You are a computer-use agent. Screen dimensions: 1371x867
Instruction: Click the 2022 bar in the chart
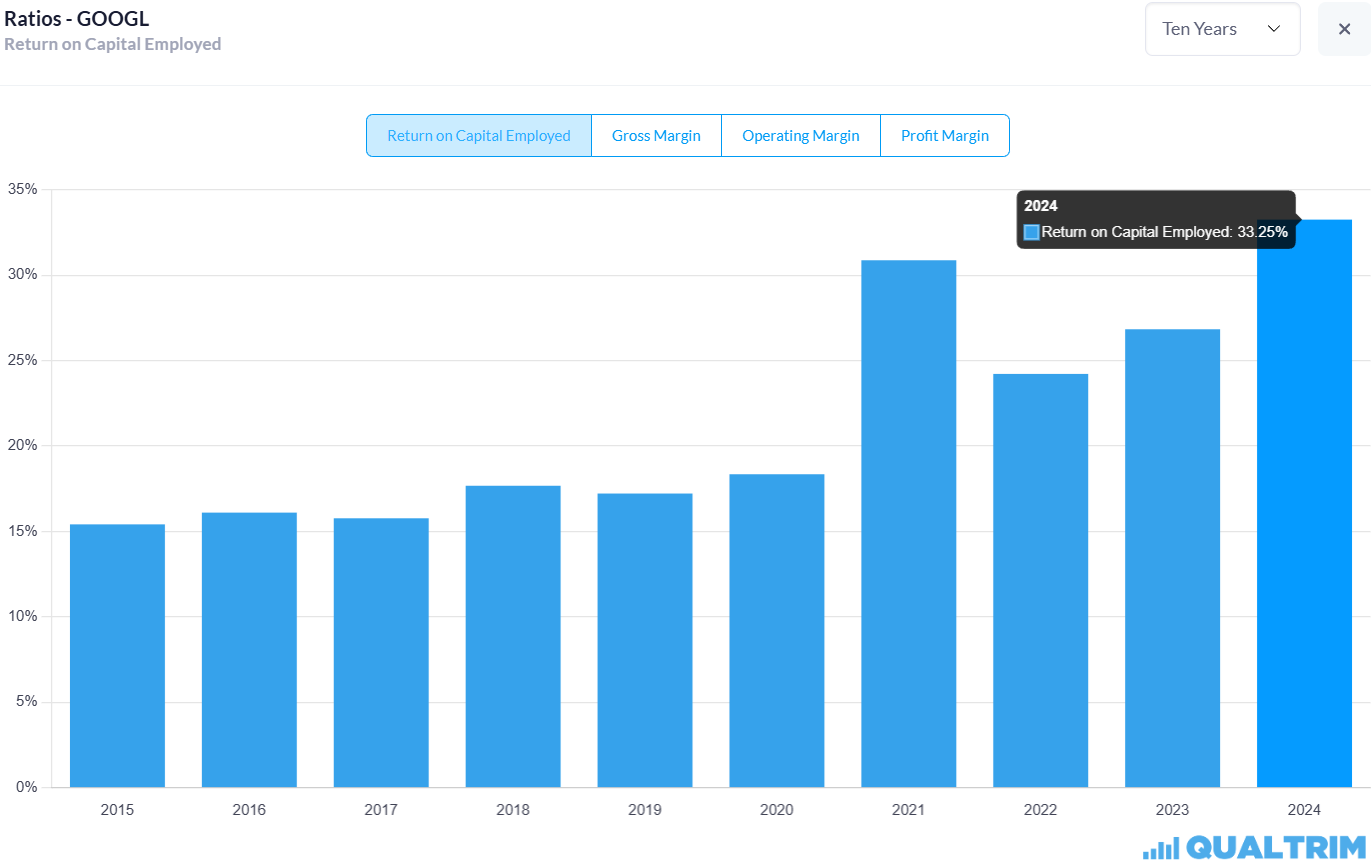coord(1041,580)
